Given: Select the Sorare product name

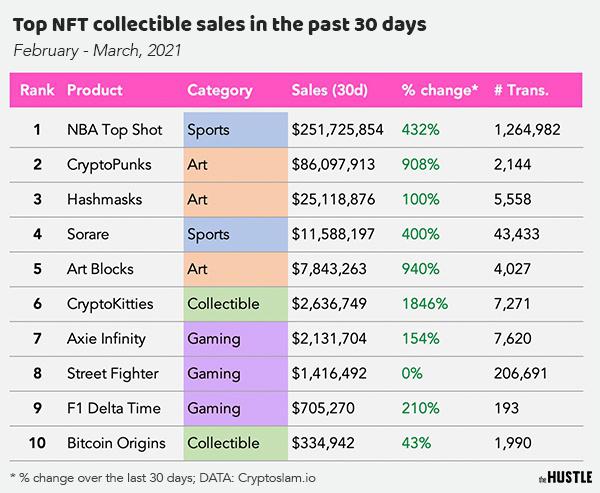Looking at the screenshot, I should tap(90, 233).
